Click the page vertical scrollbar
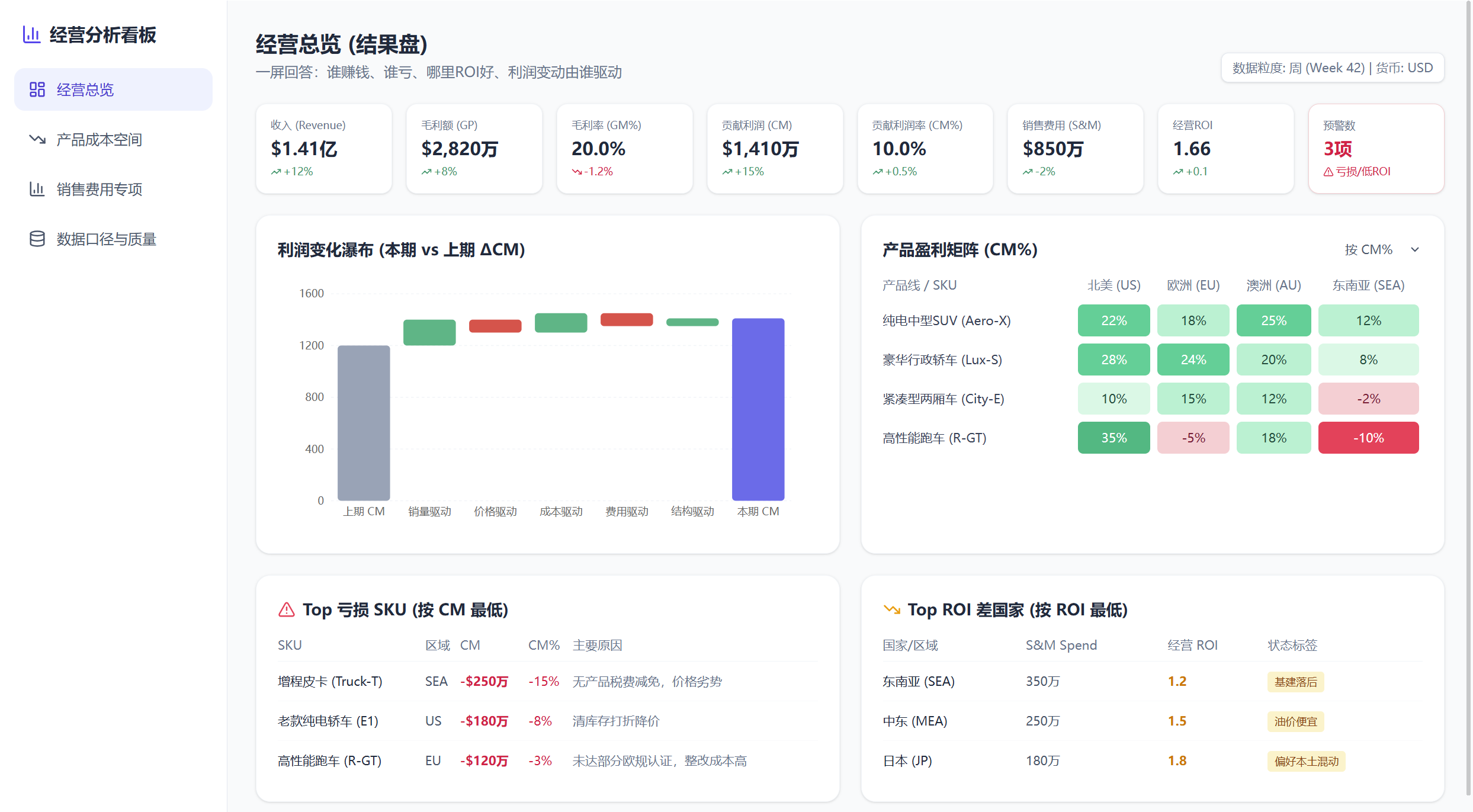Image resolution: width=1473 pixels, height=812 pixels. point(1468,398)
